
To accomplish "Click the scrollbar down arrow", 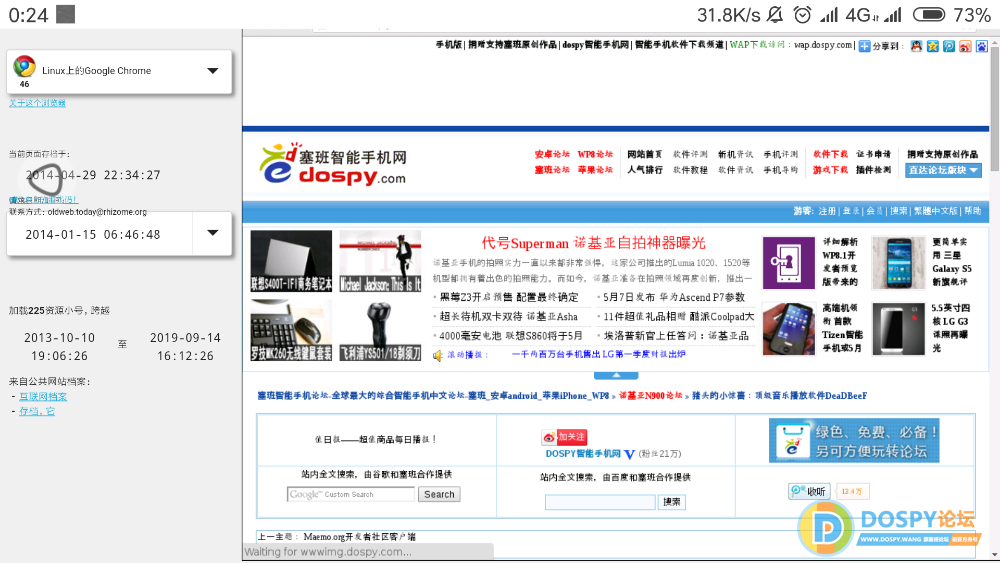I will [994, 555].
